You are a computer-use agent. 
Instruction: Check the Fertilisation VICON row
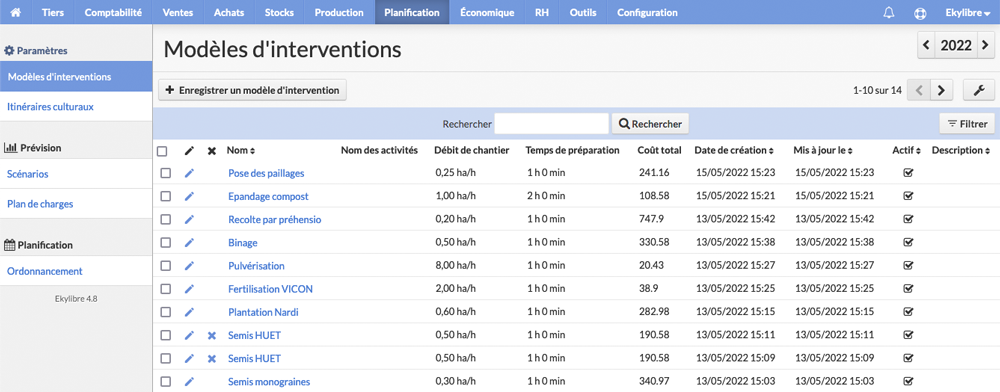click(165, 289)
